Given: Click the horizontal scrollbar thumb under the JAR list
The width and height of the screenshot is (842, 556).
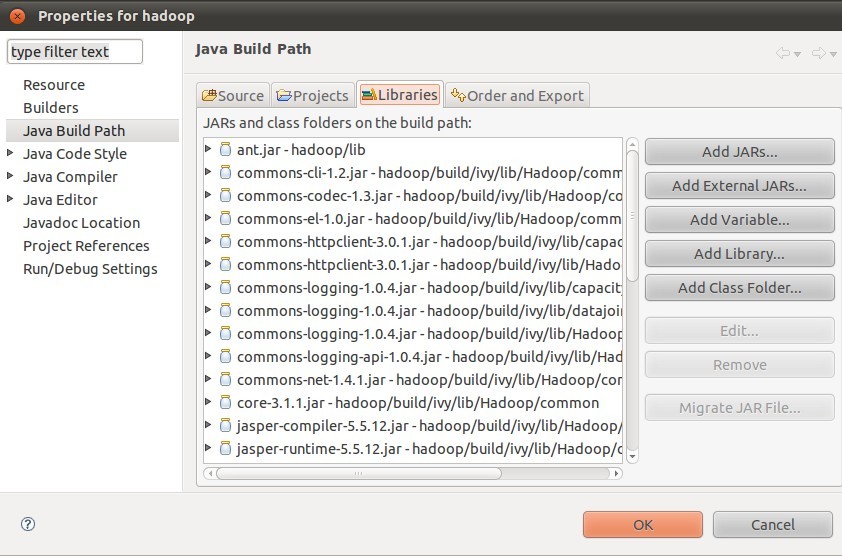Looking at the screenshot, I should tap(359, 473).
